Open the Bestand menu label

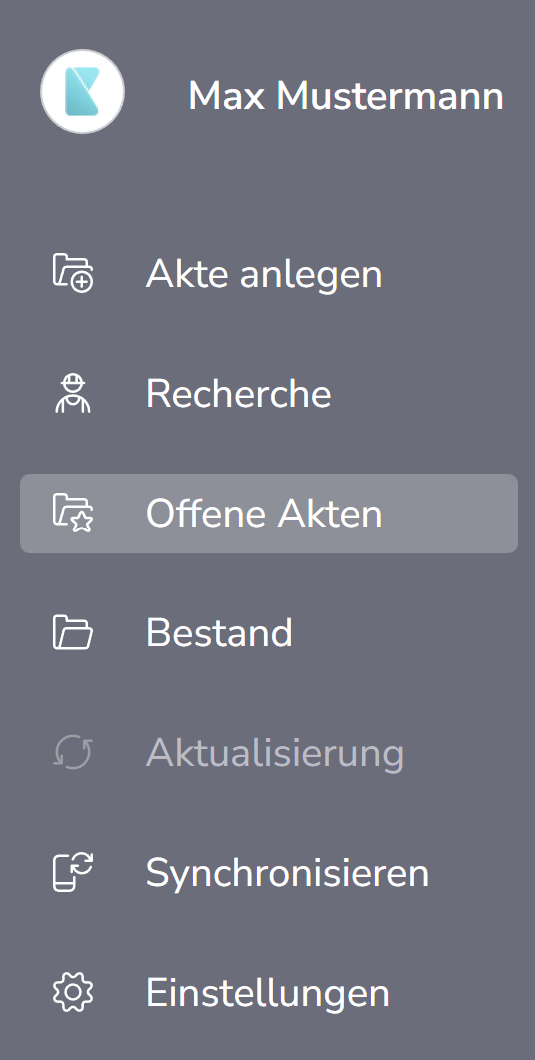pos(220,633)
